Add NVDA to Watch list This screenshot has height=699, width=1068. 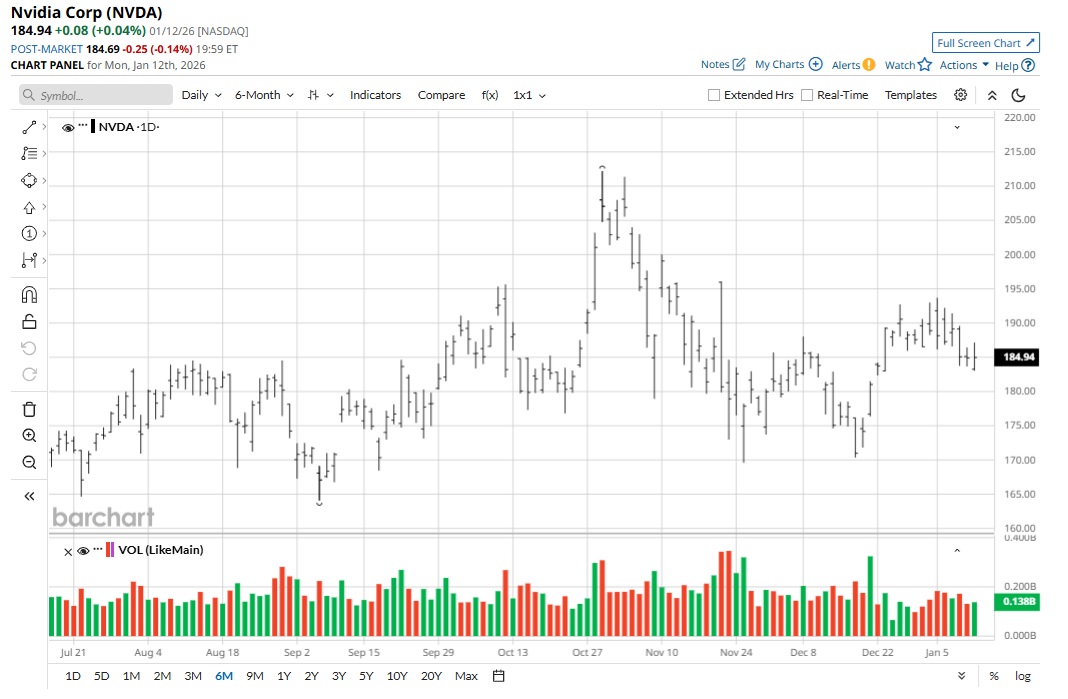(908, 65)
